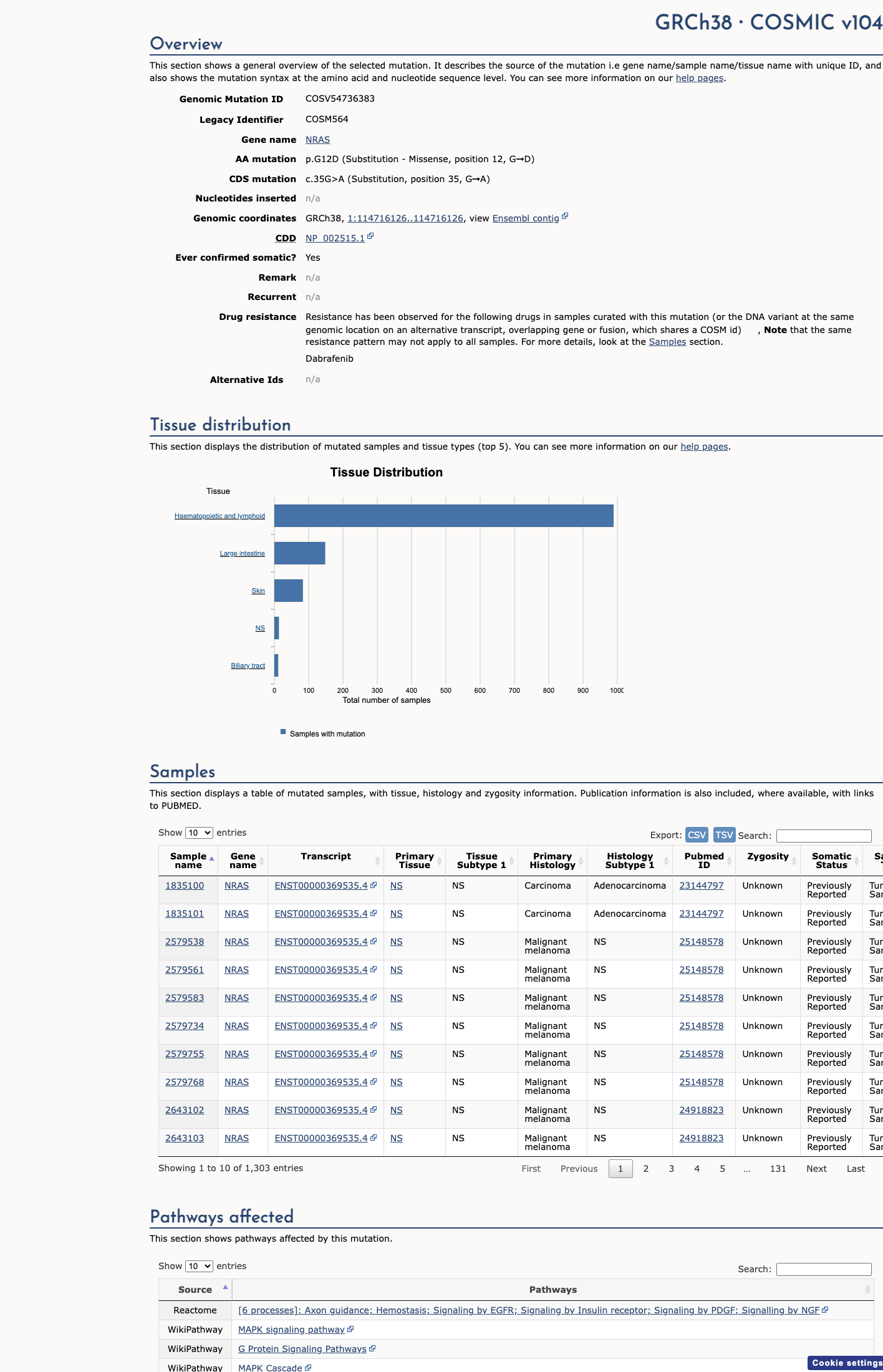The height and width of the screenshot is (1372, 883).
Task: Jump to page 131 of samples
Action: (x=778, y=1169)
